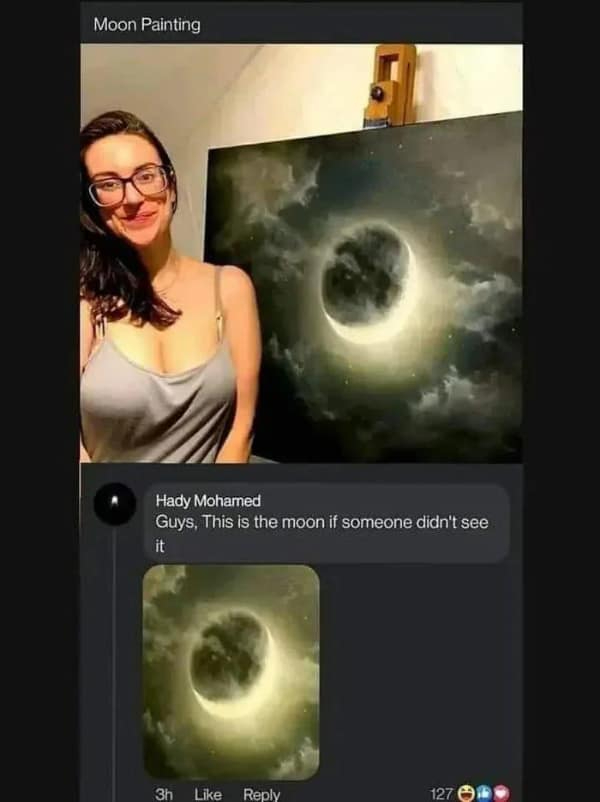Click Like under Hady Mohamed's comment
The height and width of the screenshot is (802, 600).
pos(208,794)
